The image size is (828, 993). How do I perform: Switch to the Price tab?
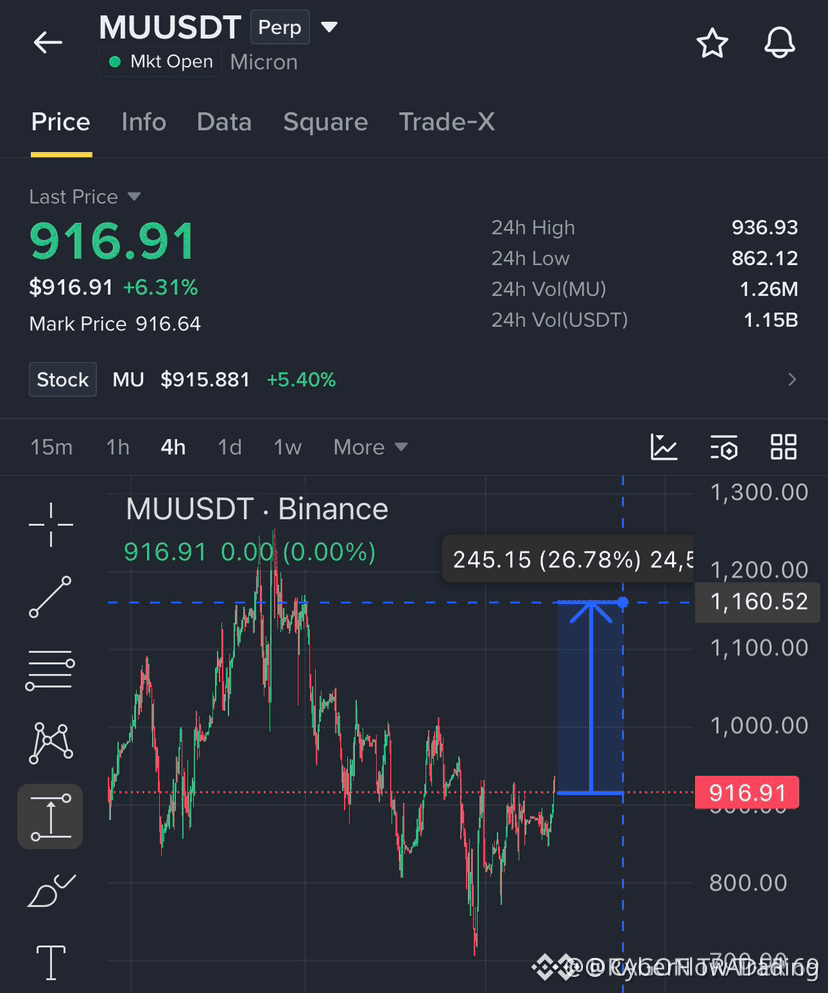coord(61,122)
